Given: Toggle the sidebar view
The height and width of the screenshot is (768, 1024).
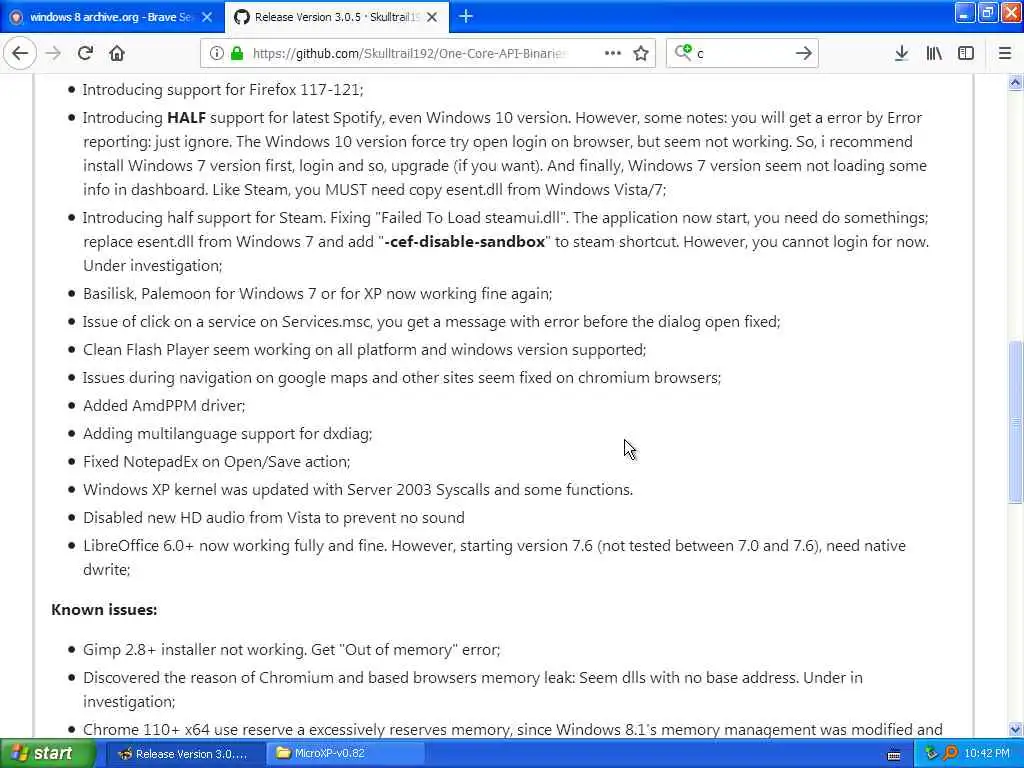Looking at the screenshot, I should pyautogui.click(x=966, y=53).
